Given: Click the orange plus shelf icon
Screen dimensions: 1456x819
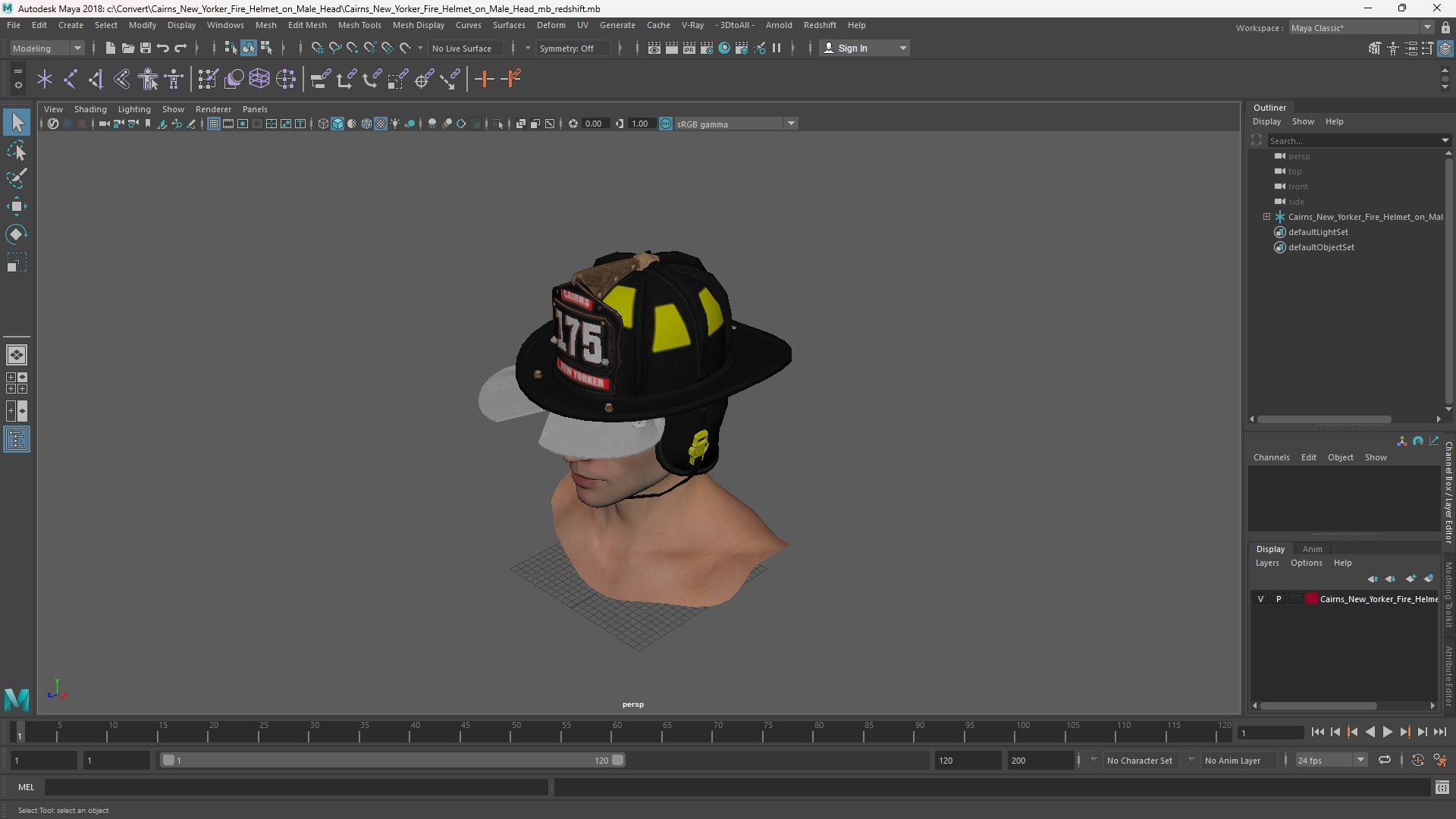Looking at the screenshot, I should click(x=484, y=79).
